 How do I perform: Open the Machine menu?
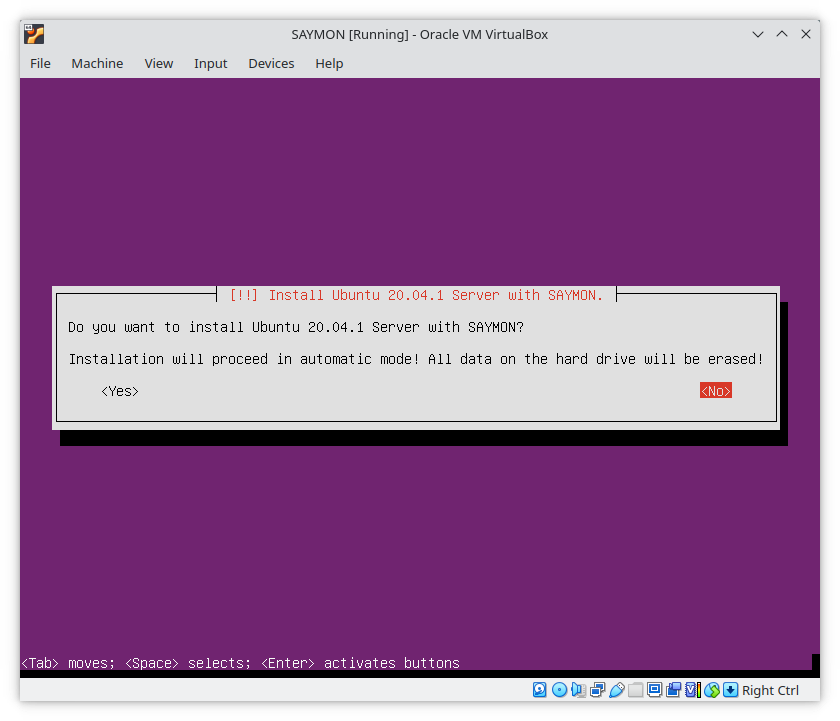click(97, 63)
